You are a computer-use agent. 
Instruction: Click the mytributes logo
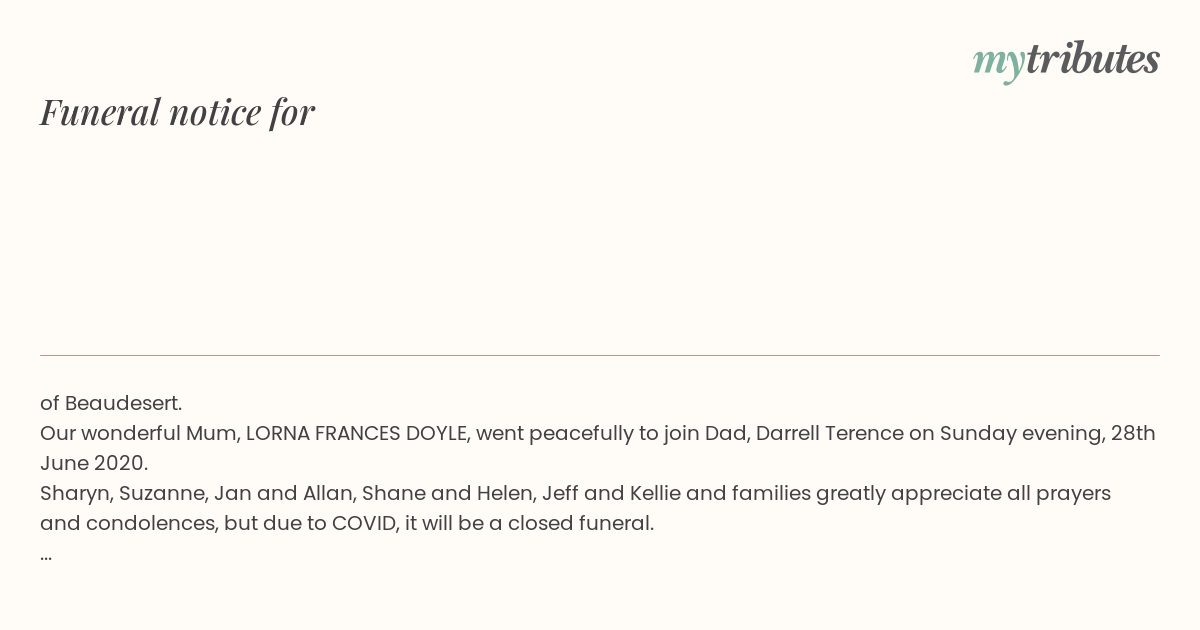coord(1066,61)
